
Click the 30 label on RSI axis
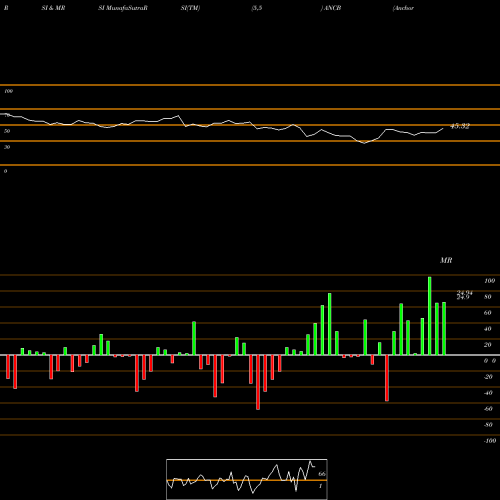[7, 147]
